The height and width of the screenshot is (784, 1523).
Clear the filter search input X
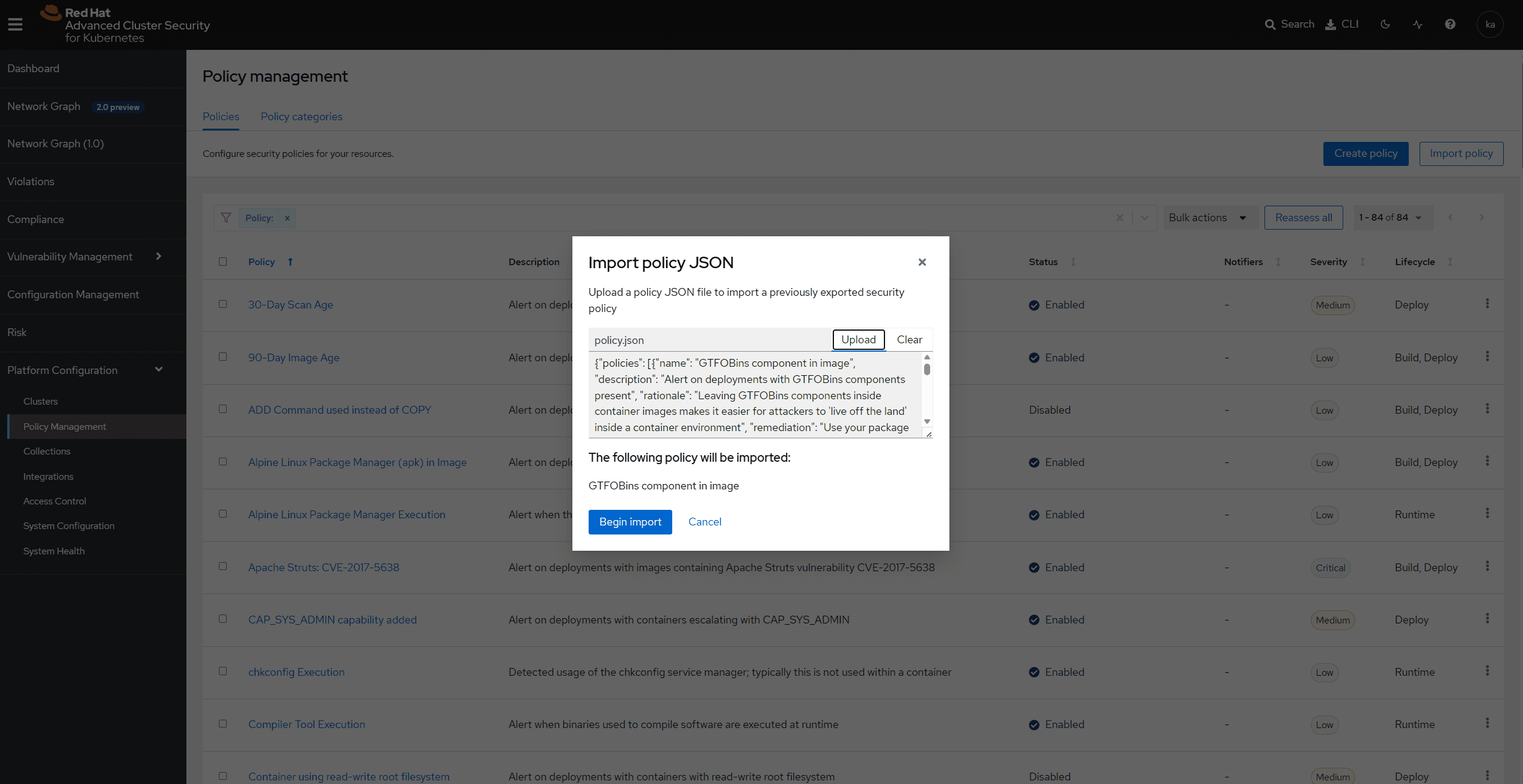pos(1120,218)
